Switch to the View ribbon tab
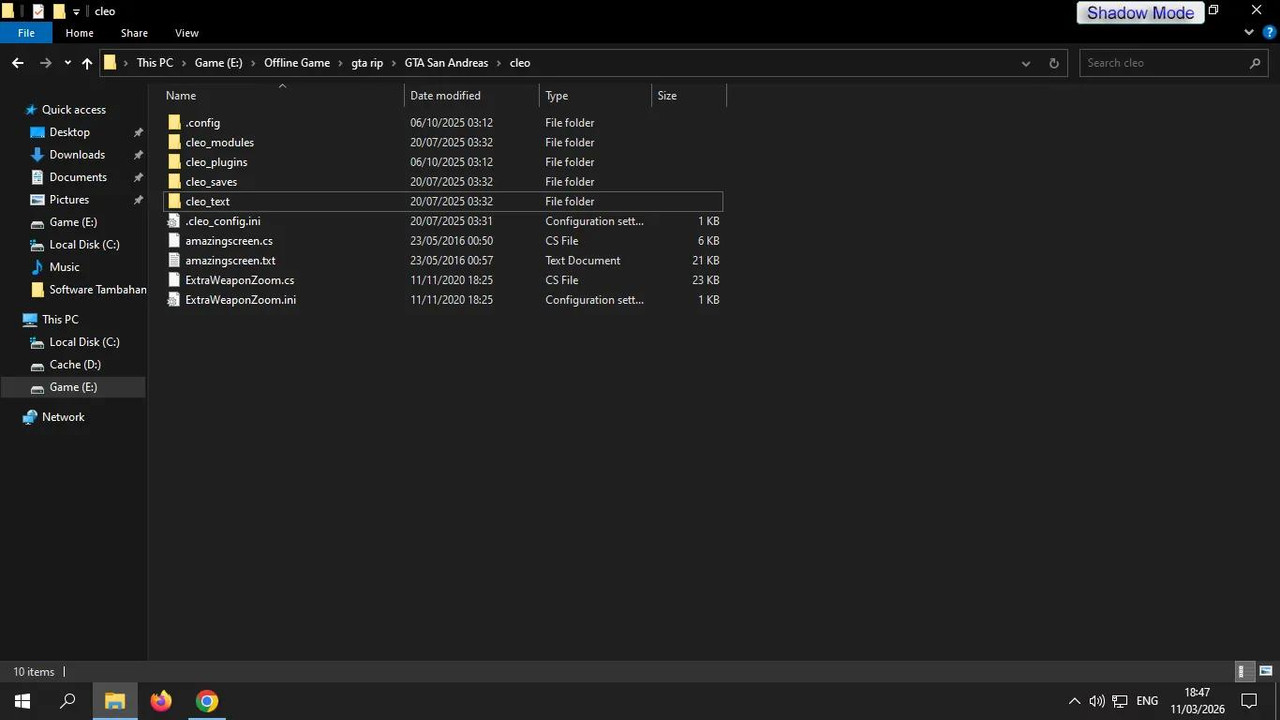1280x720 pixels. [187, 33]
